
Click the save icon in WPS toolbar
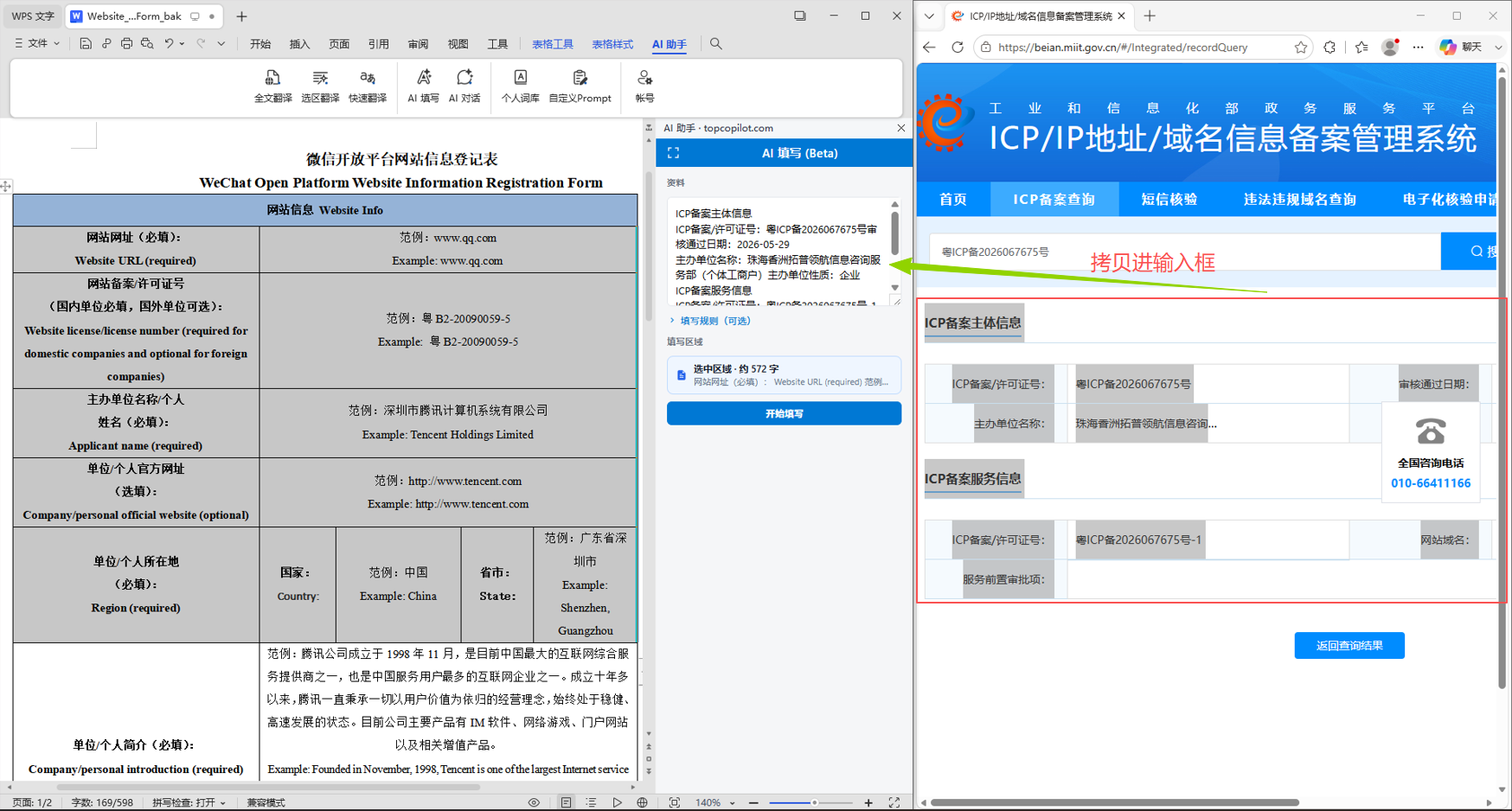[85, 43]
